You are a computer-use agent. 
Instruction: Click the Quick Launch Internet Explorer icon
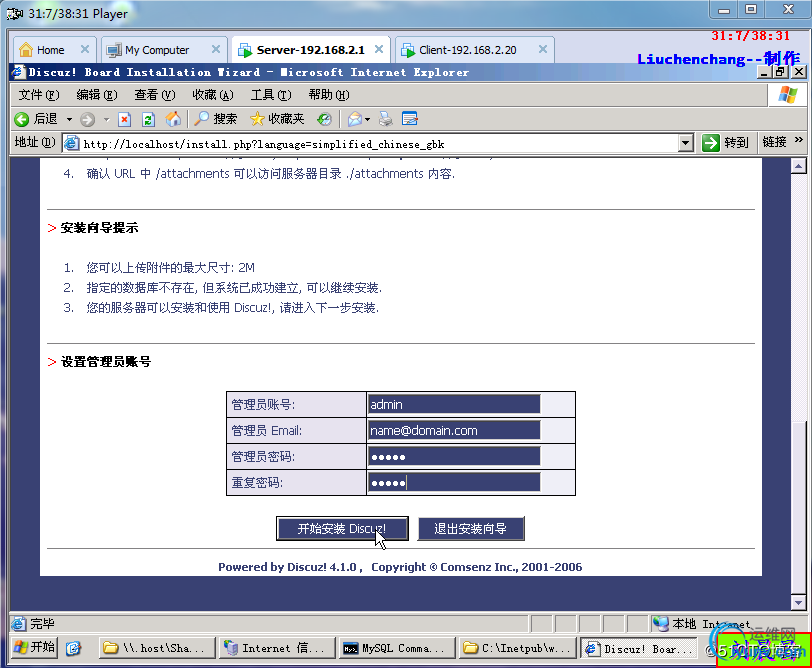coord(74,648)
